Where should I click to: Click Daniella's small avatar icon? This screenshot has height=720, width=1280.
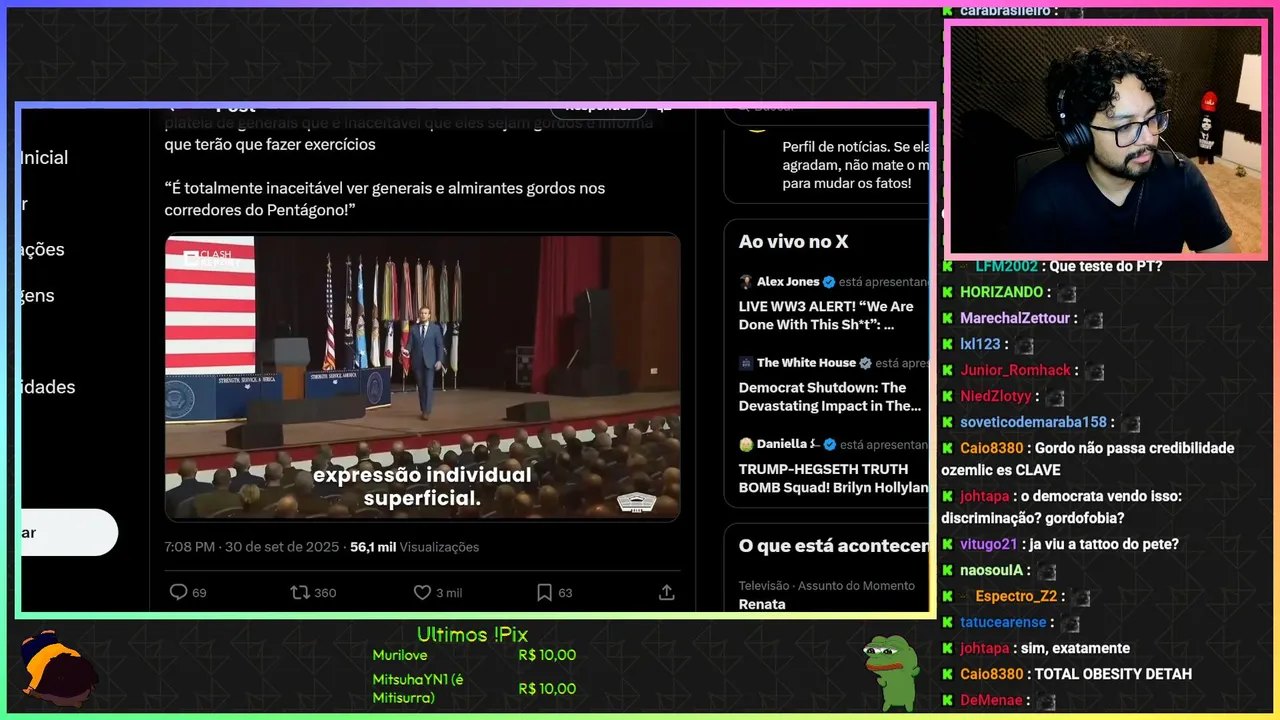pos(746,444)
